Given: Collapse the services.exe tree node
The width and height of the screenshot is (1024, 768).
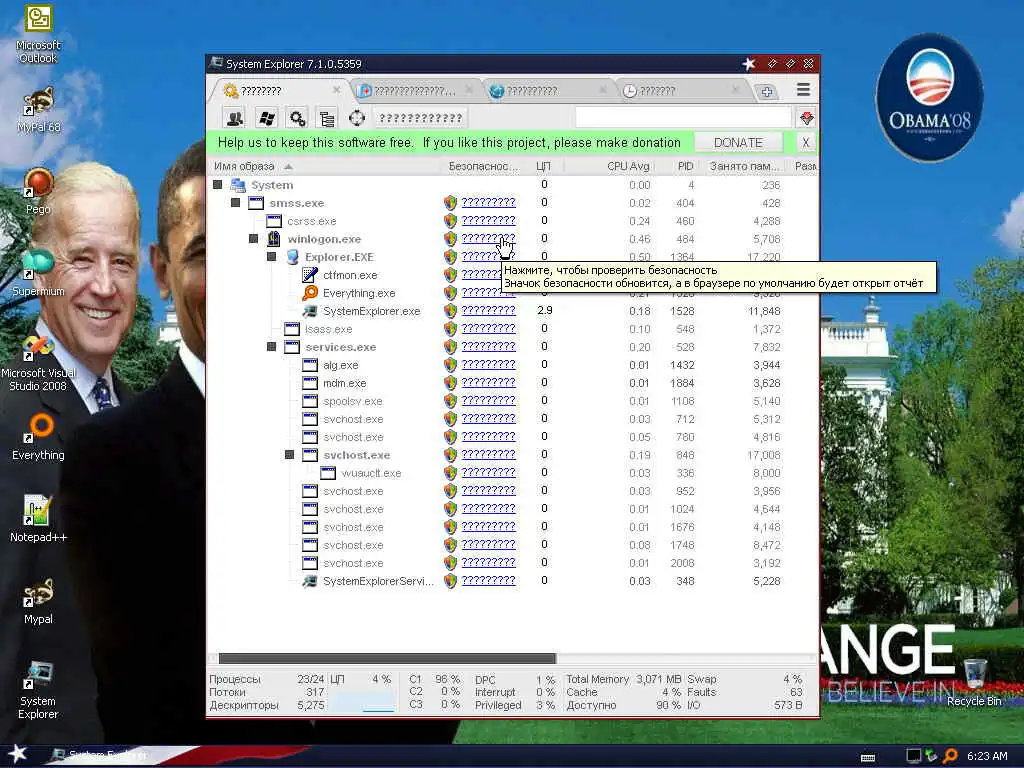Looking at the screenshot, I should tap(272, 347).
